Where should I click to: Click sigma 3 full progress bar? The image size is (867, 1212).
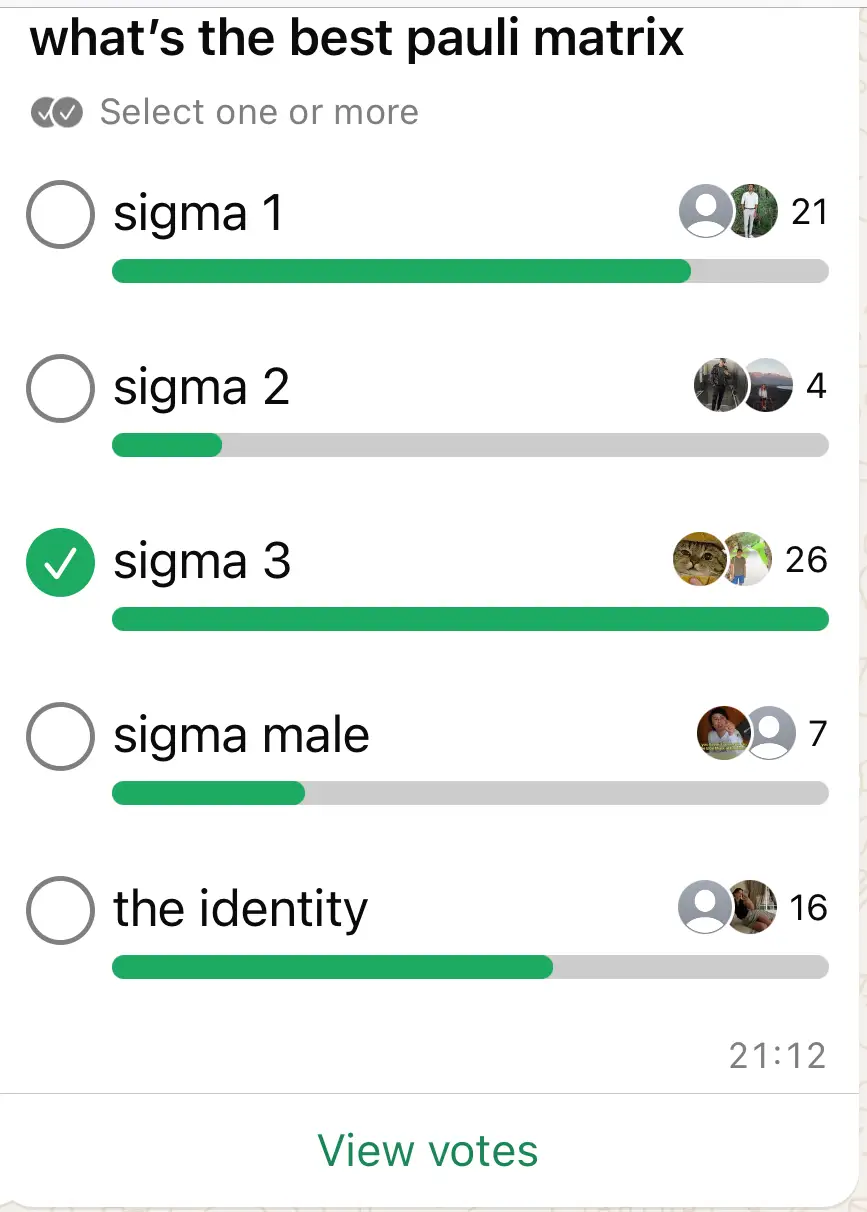click(470, 619)
